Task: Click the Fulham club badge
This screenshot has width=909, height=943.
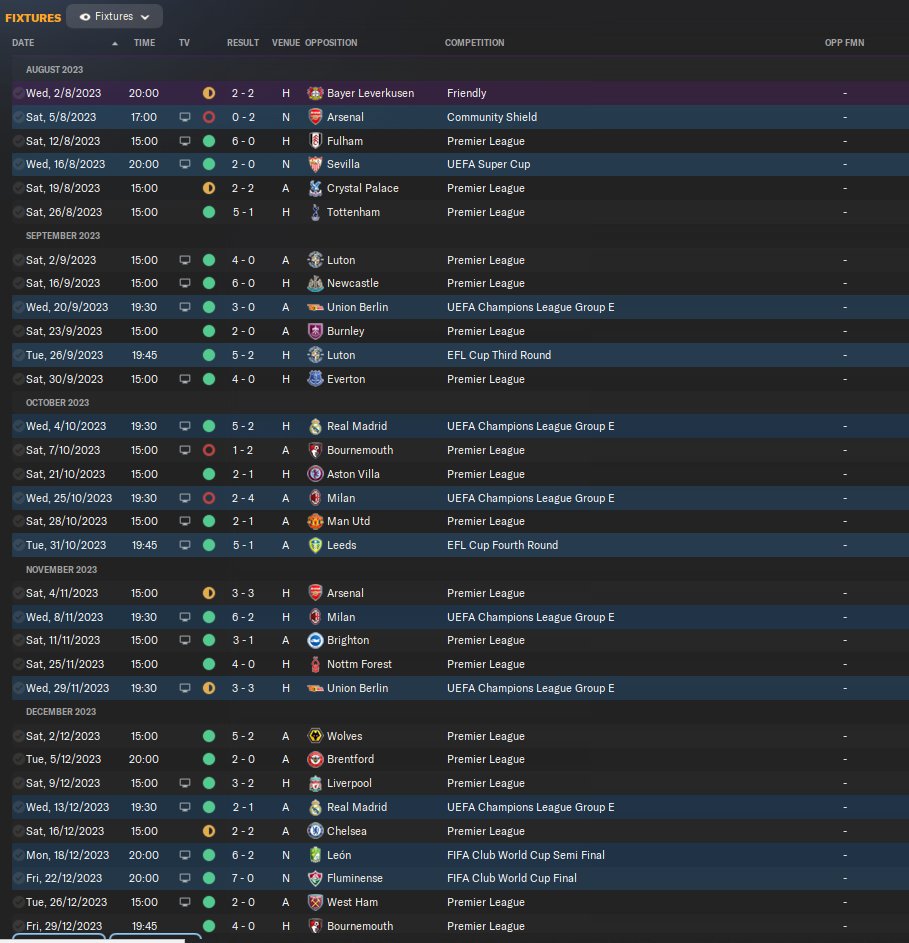Action: click(x=315, y=141)
